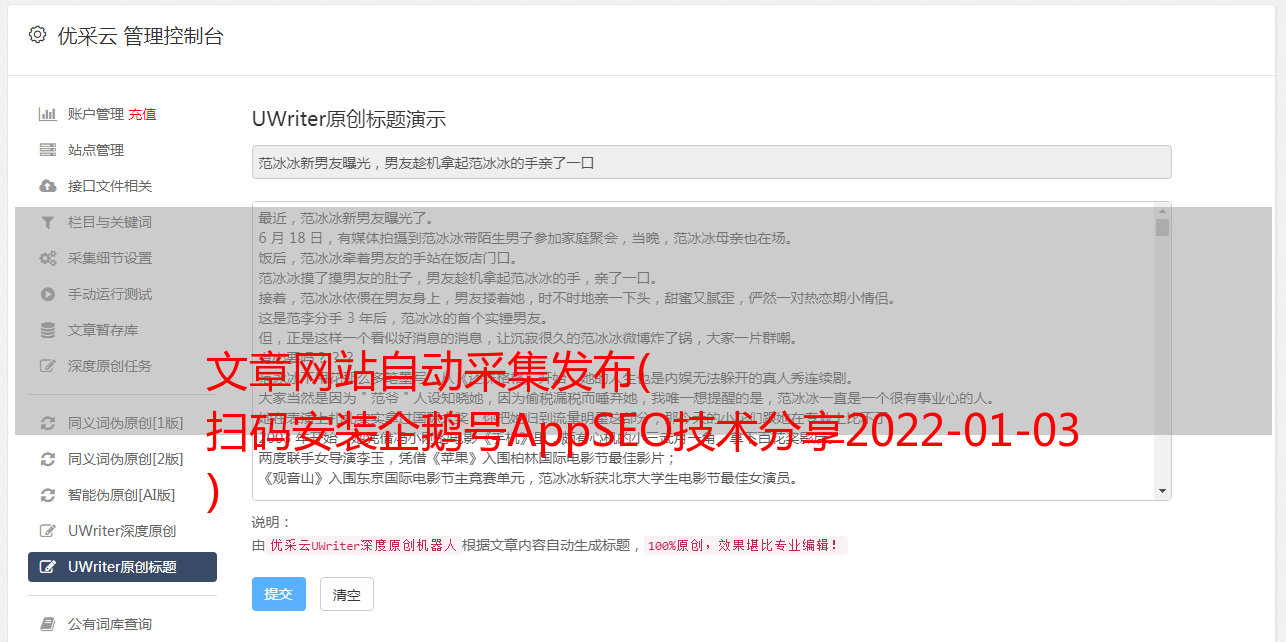Click the play icon for 手动运行测试

pos(47,294)
